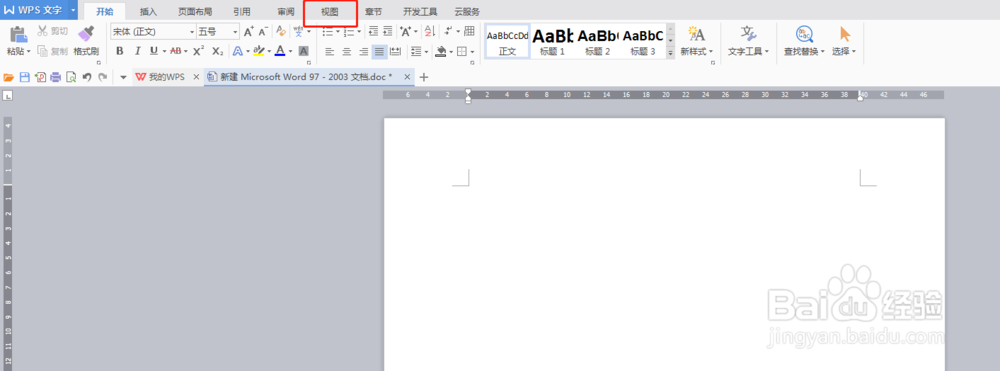Switch to the 引用 tab

point(242,11)
